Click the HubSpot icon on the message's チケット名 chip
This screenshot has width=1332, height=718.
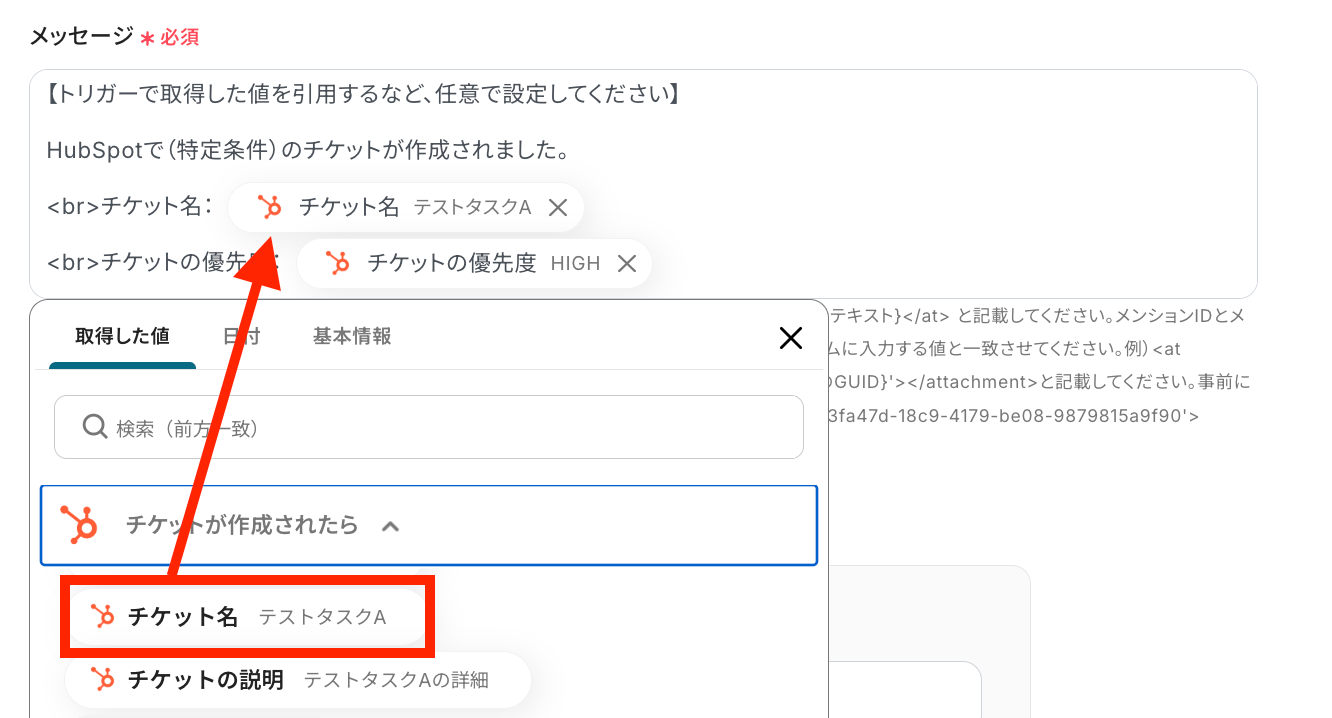click(x=269, y=207)
